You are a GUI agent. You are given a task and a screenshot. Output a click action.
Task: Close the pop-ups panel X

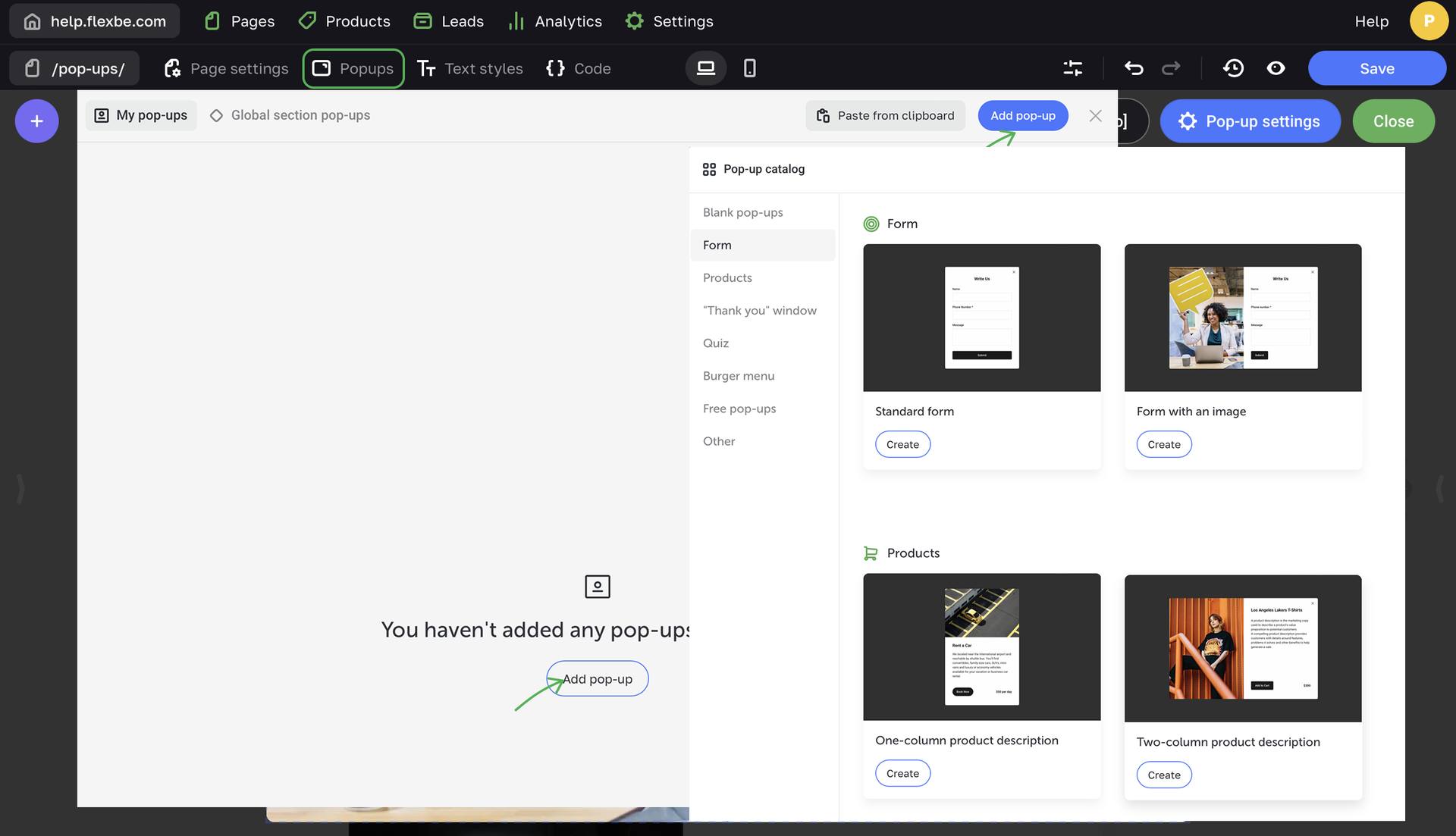tap(1095, 116)
